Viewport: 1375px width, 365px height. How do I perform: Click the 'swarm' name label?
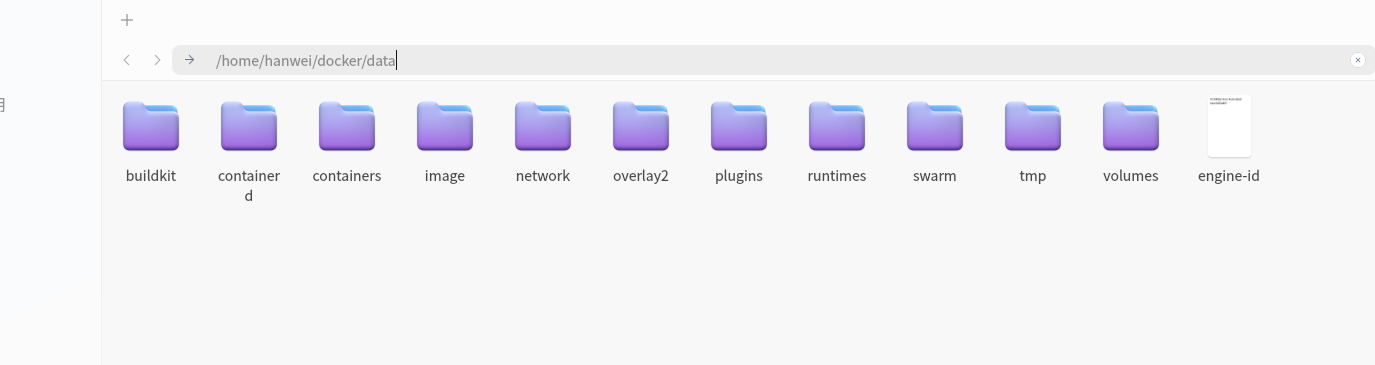[x=935, y=176]
